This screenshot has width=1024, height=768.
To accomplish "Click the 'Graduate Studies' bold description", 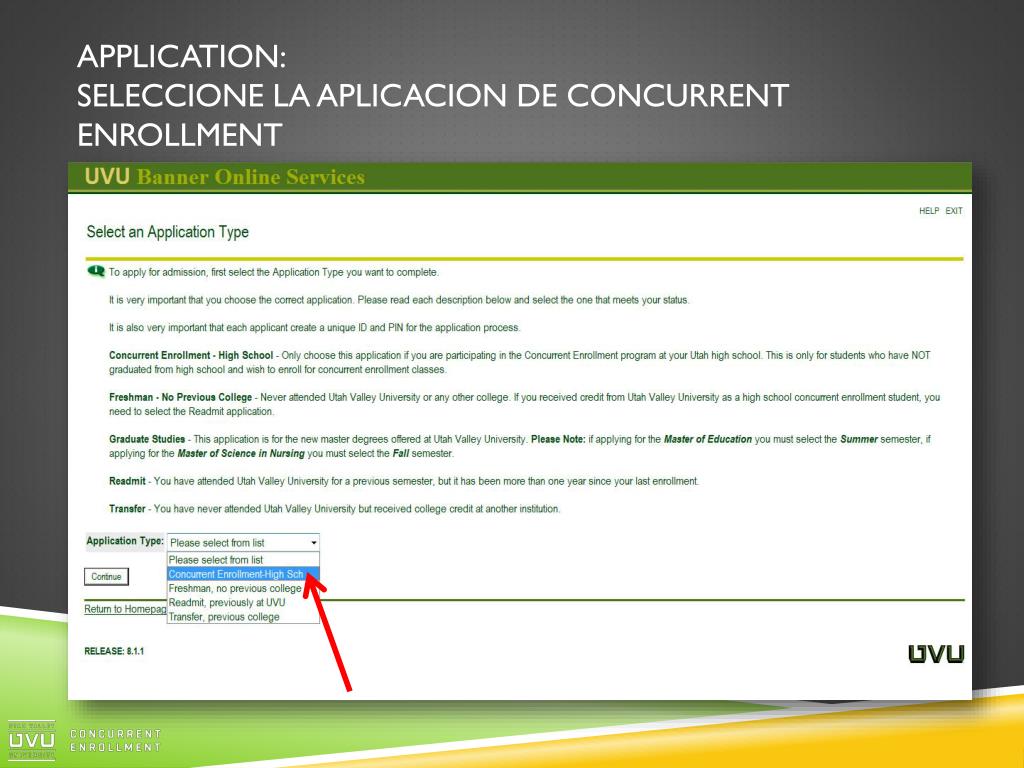I will [x=147, y=440].
